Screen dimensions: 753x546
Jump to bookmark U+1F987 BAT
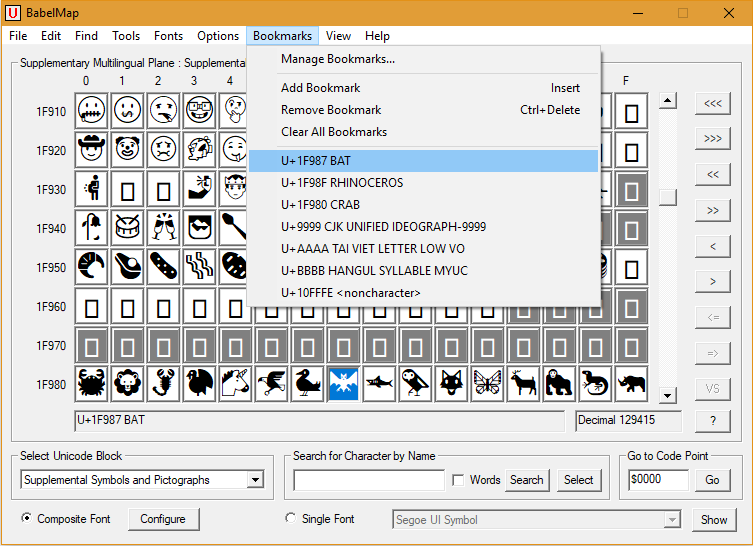[423, 161]
